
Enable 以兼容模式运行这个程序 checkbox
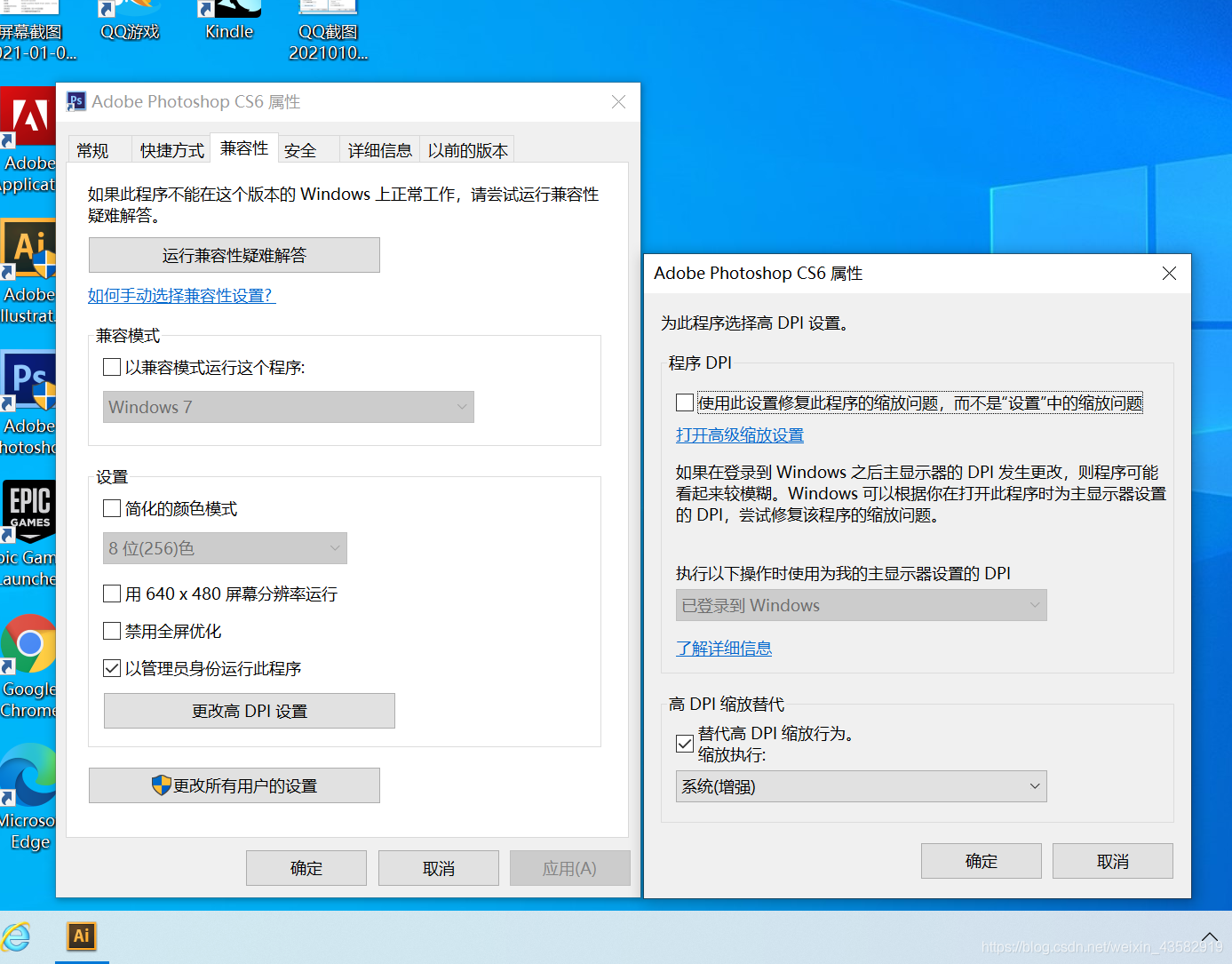[112, 367]
